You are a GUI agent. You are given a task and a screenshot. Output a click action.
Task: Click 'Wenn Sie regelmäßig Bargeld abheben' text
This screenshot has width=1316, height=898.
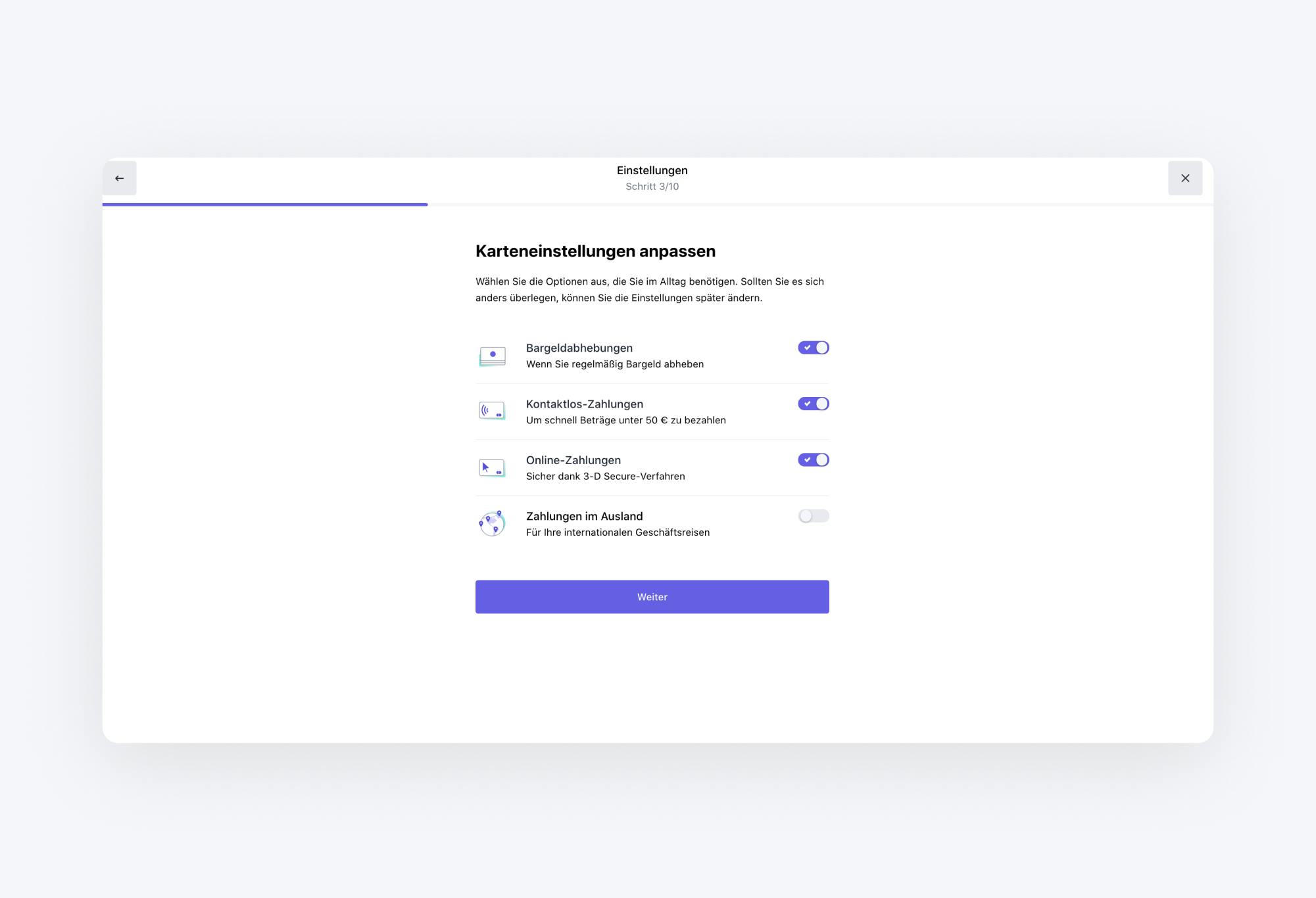point(615,364)
